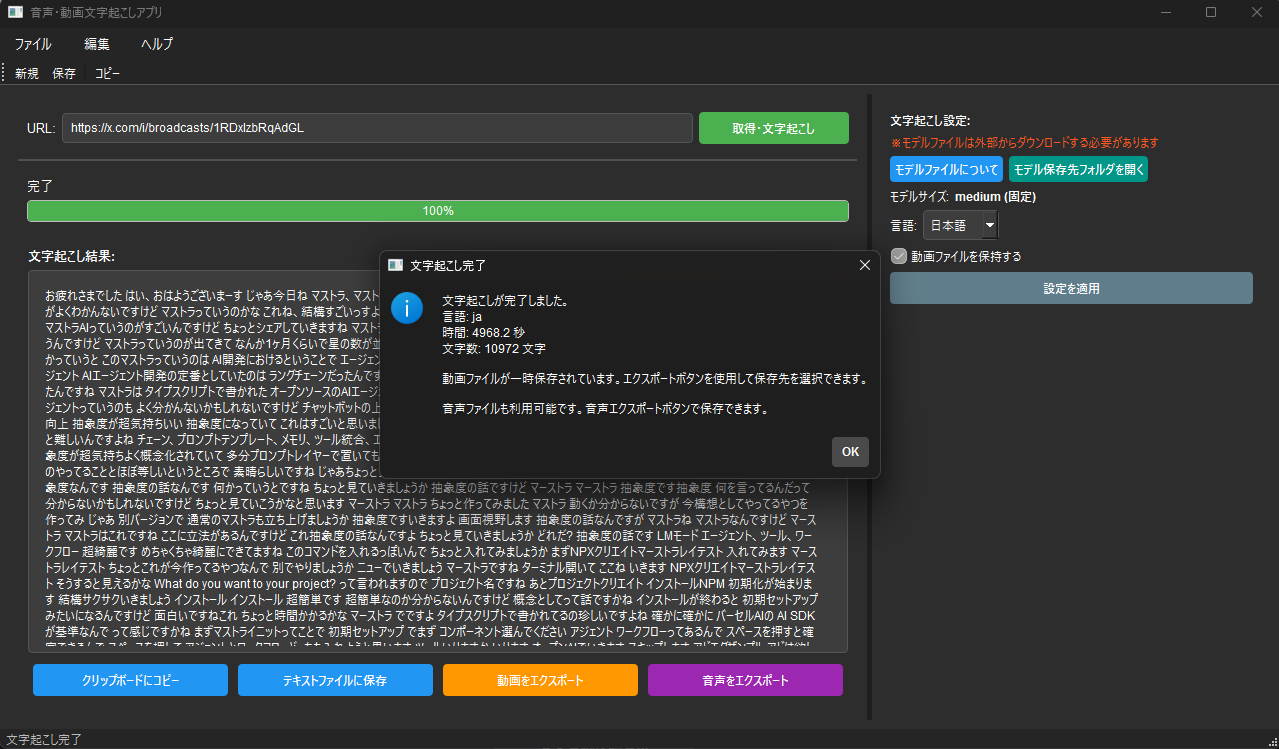Click the モデルサイズ: medium (固定) label

coord(963,197)
